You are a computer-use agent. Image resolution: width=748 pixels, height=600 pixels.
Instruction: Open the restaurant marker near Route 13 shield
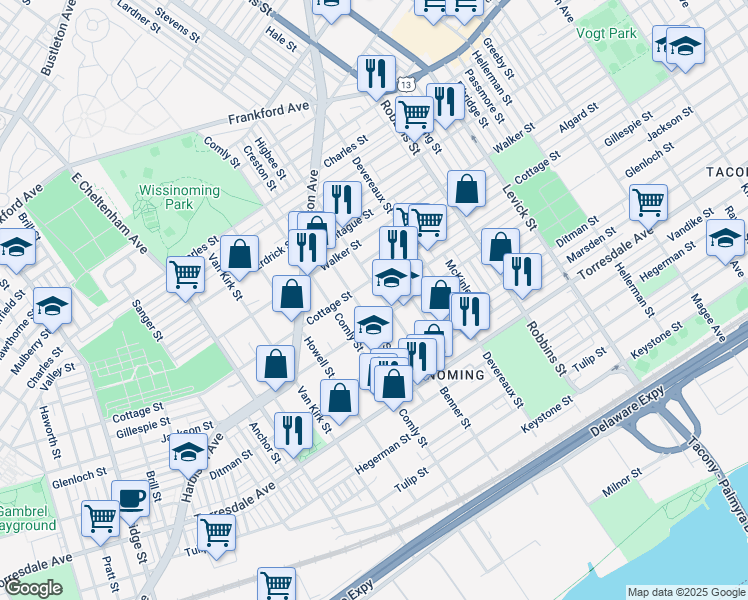(377, 72)
